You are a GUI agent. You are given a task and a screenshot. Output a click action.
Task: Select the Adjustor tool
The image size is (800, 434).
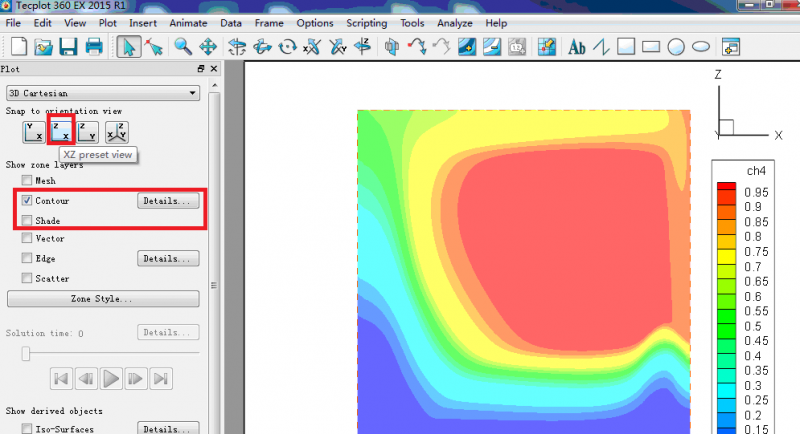pyautogui.click(x=154, y=47)
